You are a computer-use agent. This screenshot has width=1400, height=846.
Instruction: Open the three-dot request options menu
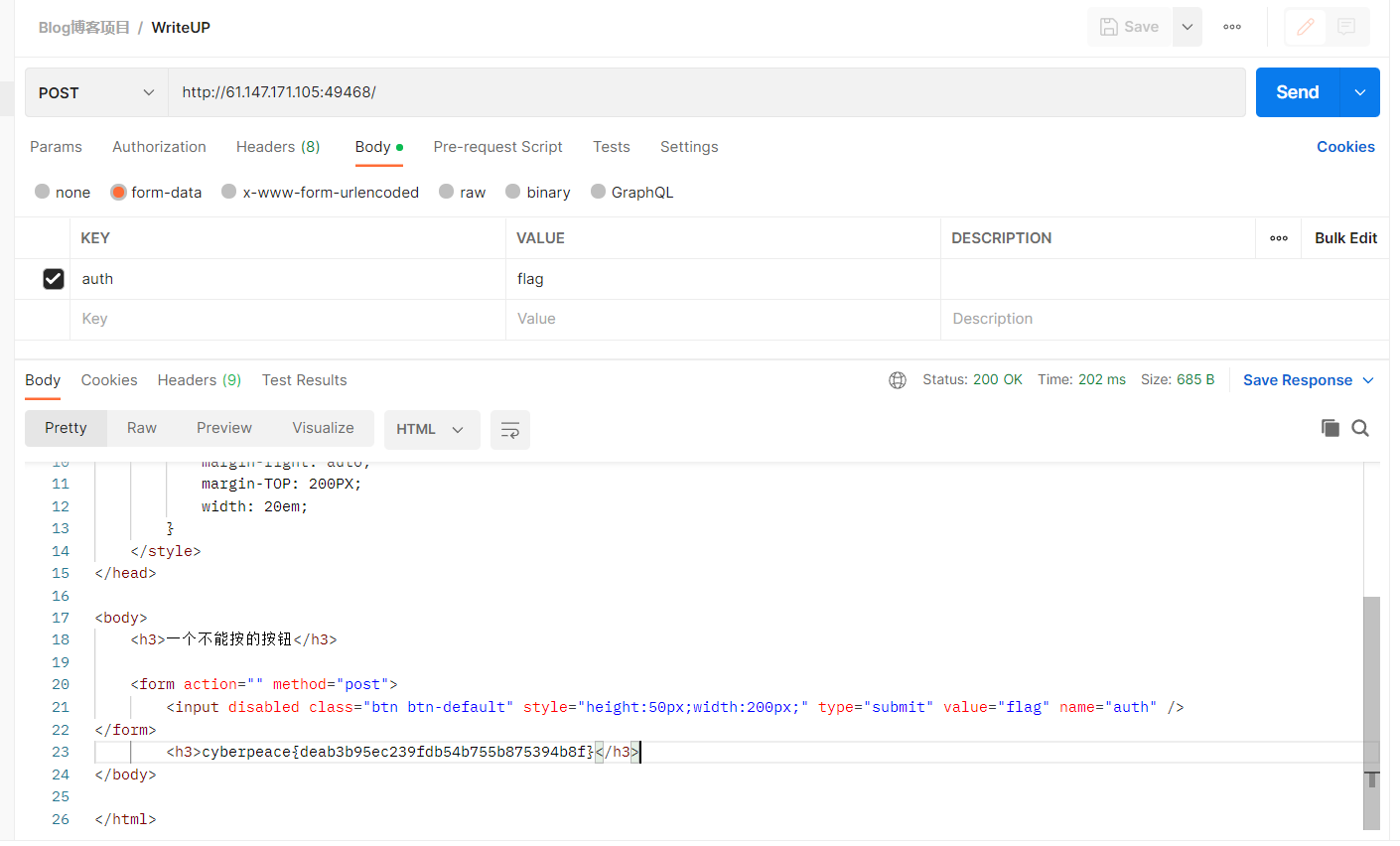[1232, 27]
